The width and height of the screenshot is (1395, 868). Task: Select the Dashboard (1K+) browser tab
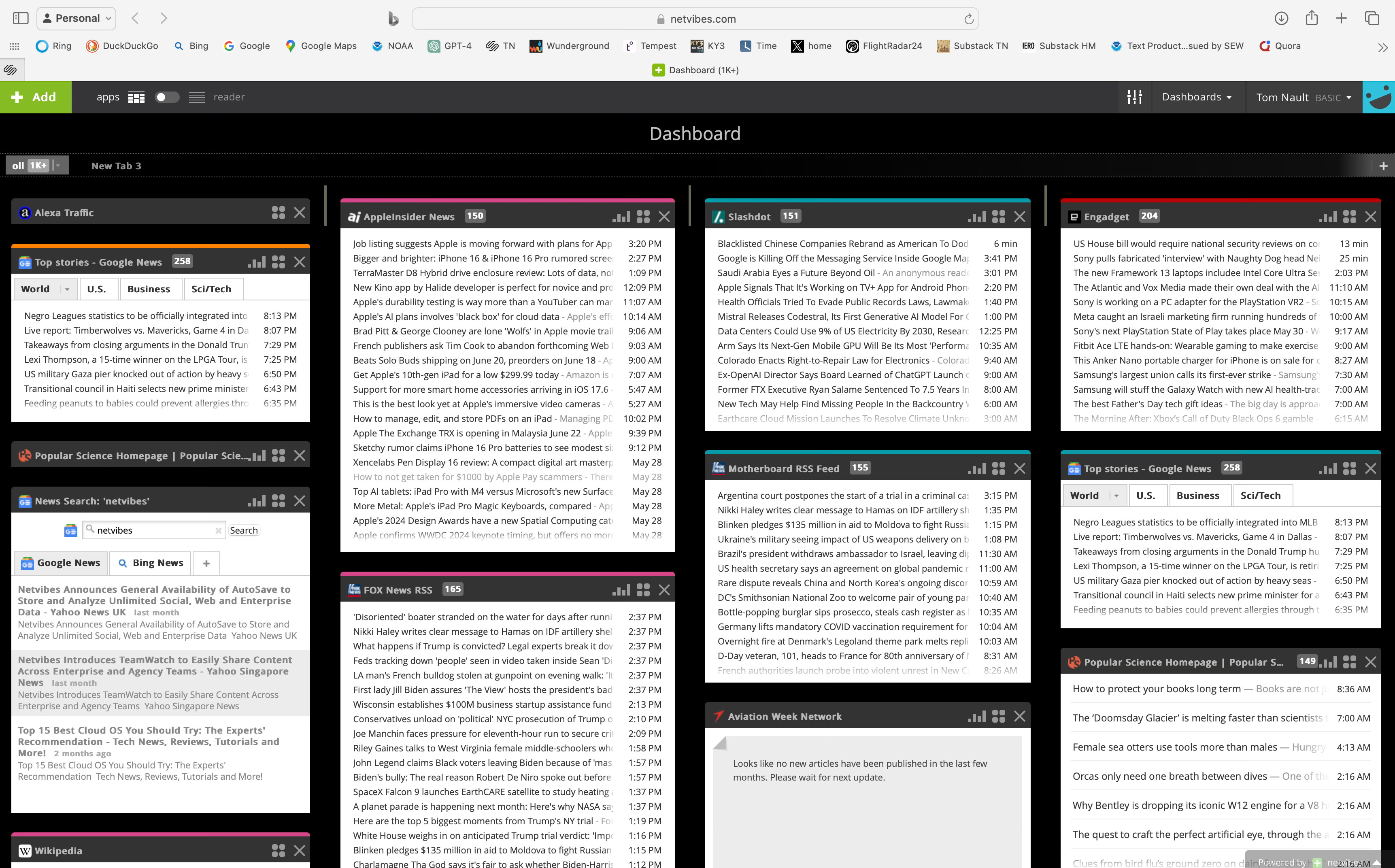pos(695,70)
